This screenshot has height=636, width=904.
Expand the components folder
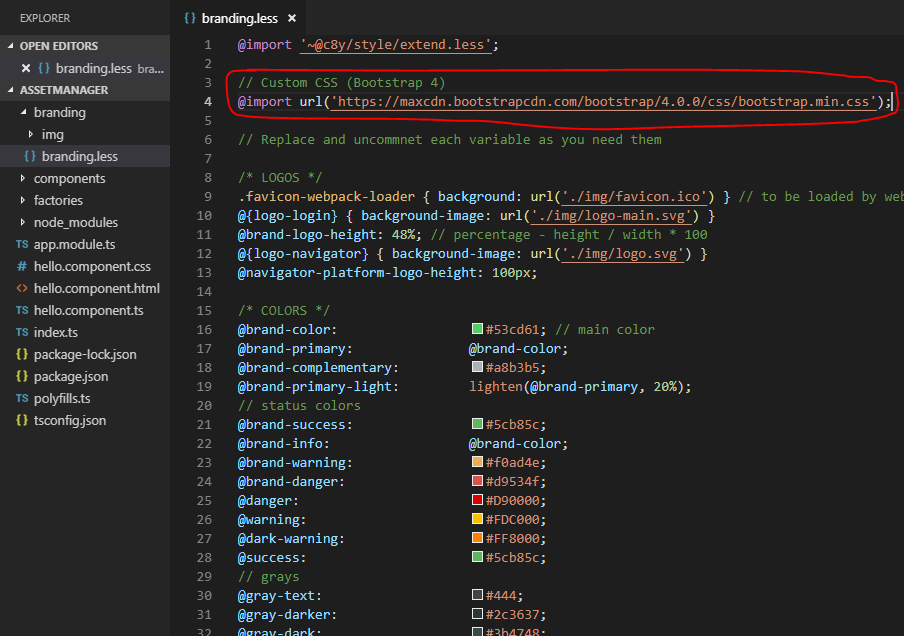point(24,179)
